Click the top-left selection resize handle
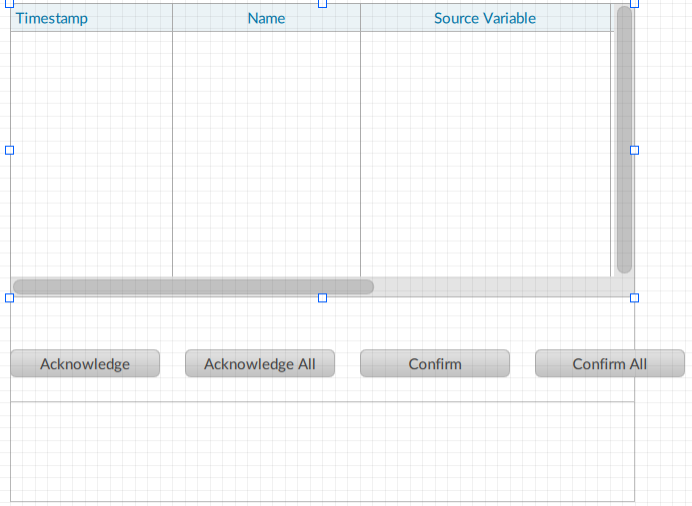Image resolution: width=692 pixels, height=506 pixels. coord(10,3)
